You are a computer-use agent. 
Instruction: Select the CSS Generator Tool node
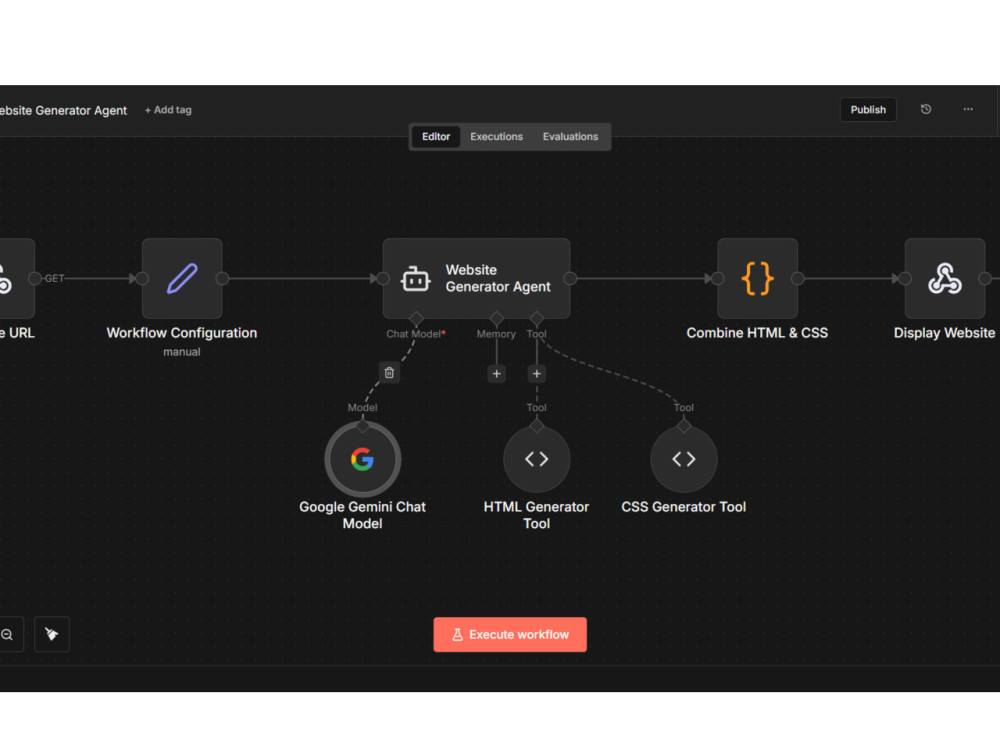(x=684, y=459)
